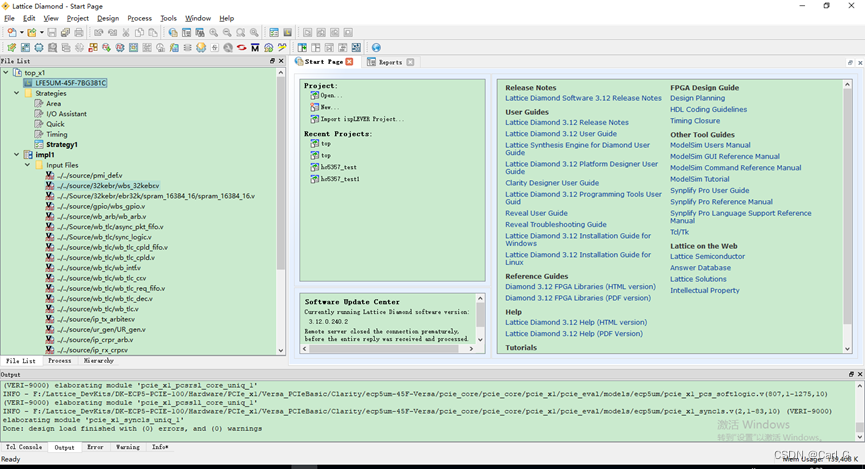Collapse the top_x1 project tree node
This screenshot has height=469, width=865.
tap(6, 73)
